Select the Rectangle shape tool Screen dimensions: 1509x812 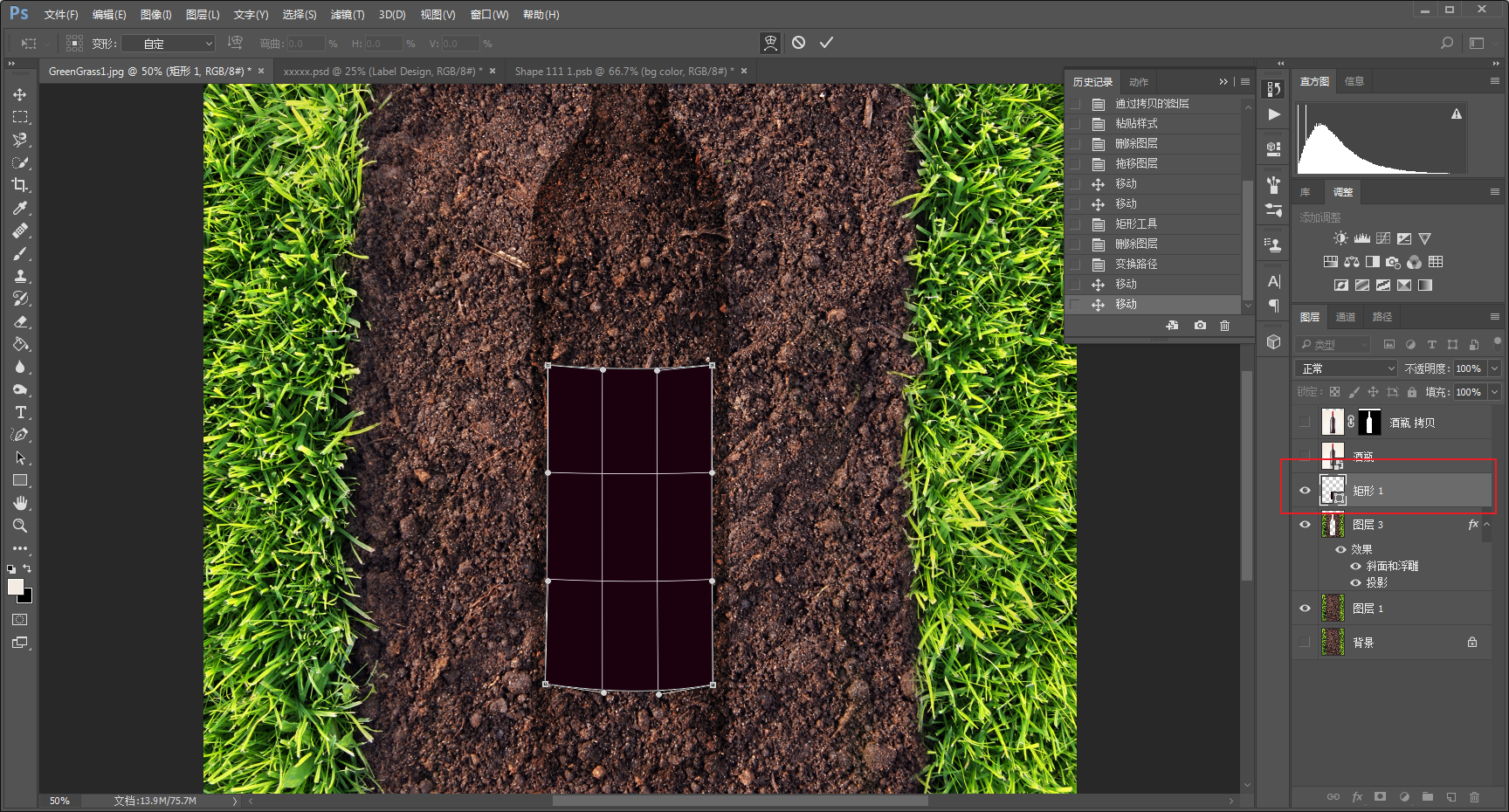click(x=20, y=480)
